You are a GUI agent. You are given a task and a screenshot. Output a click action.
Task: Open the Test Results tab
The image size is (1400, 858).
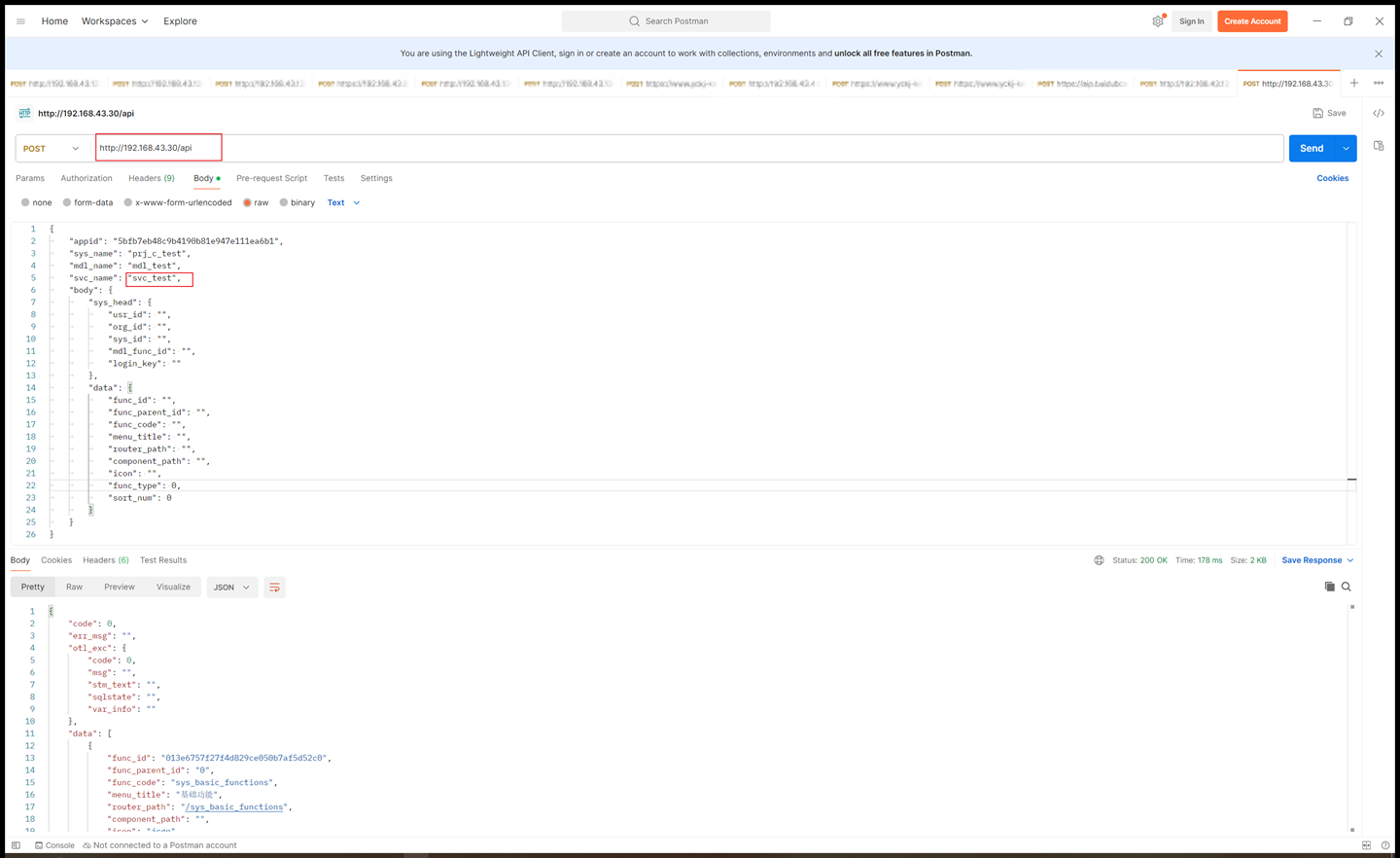[x=163, y=560]
